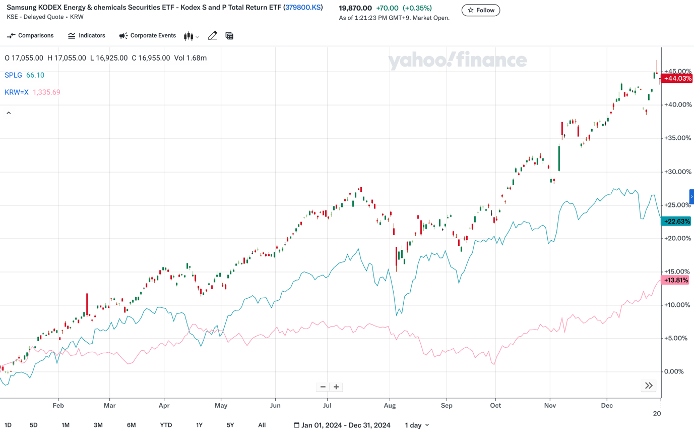Select the SPLG comparison label
Screen dimensions: 694x430
tap(13, 75)
